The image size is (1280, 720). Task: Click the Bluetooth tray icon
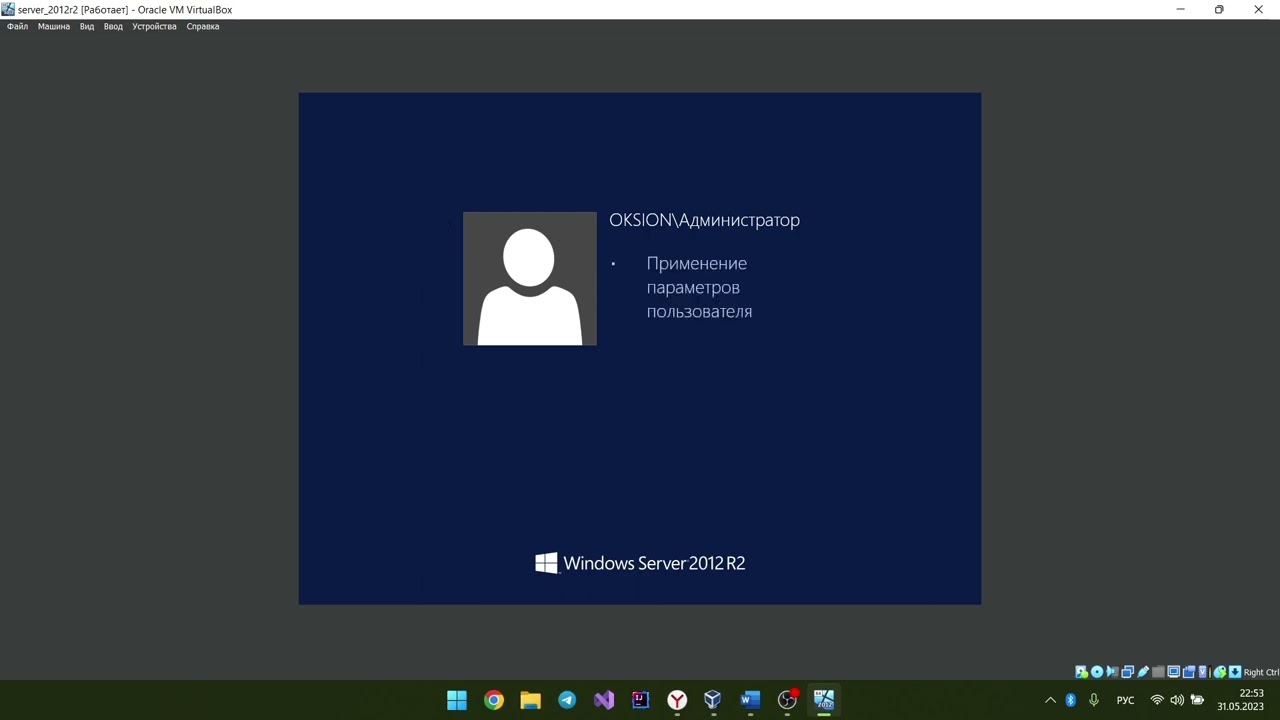[x=1070, y=700]
